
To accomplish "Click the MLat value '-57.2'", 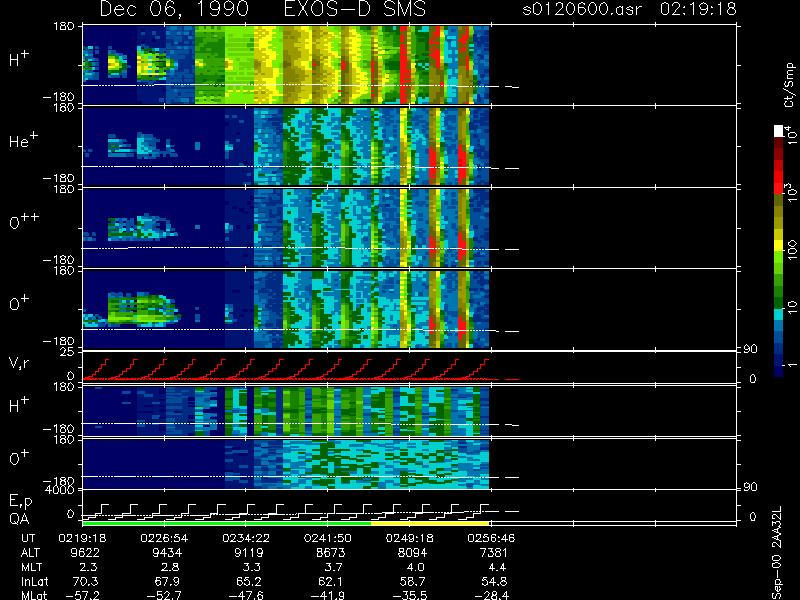I will tap(82, 595).
